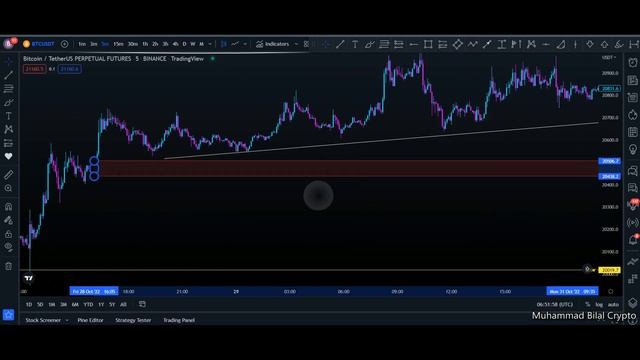This screenshot has height=360, width=640.
Task: Open notifications bell in right sidebar
Action: 633,240
